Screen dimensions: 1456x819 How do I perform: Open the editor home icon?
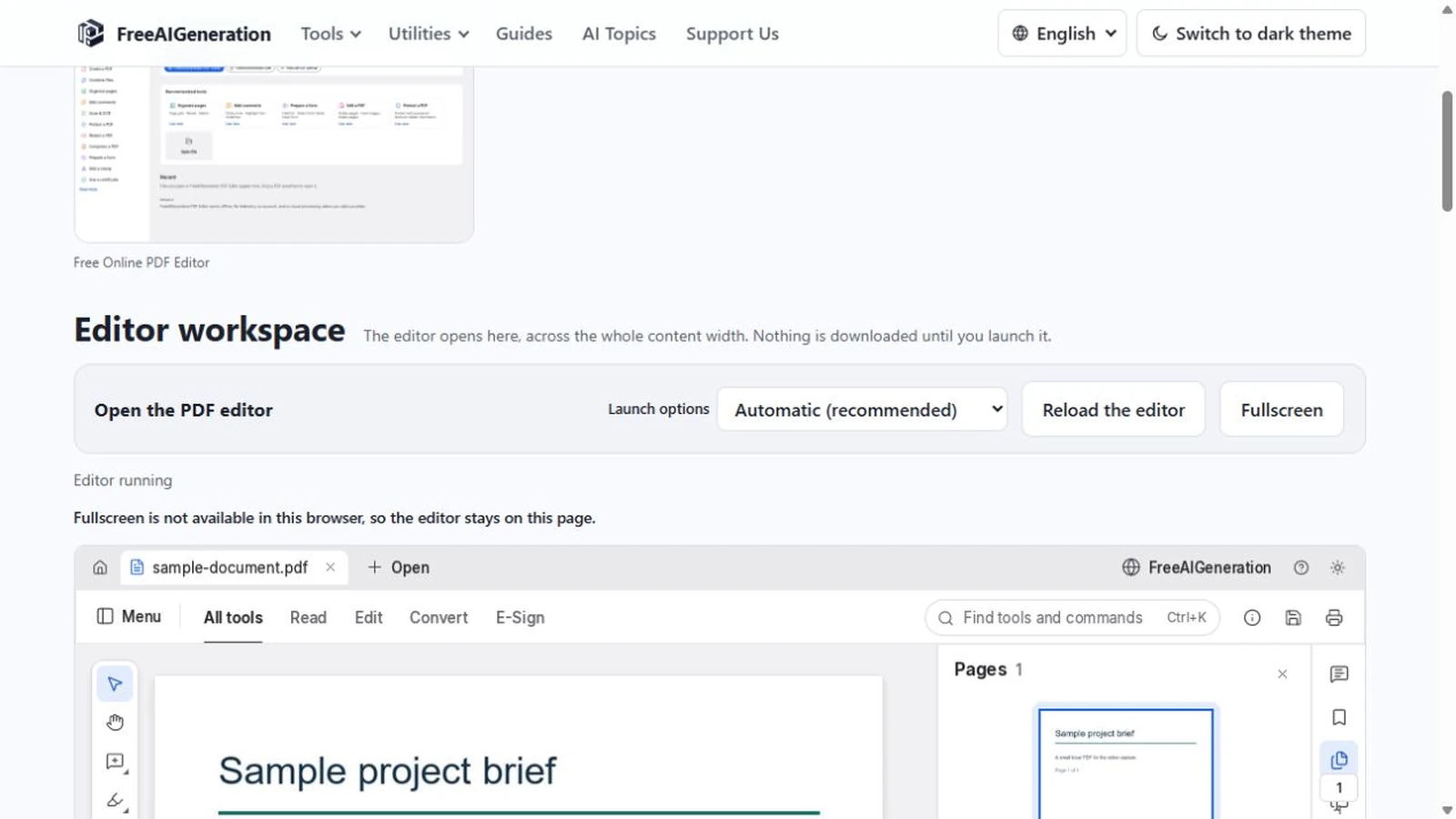[x=100, y=568]
